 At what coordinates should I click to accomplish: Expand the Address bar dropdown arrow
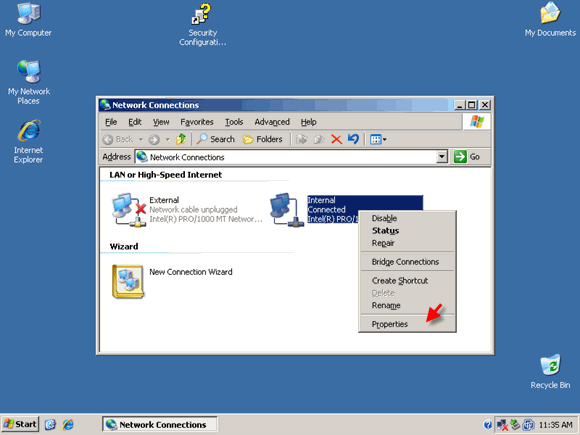click(x=442, y=157)
